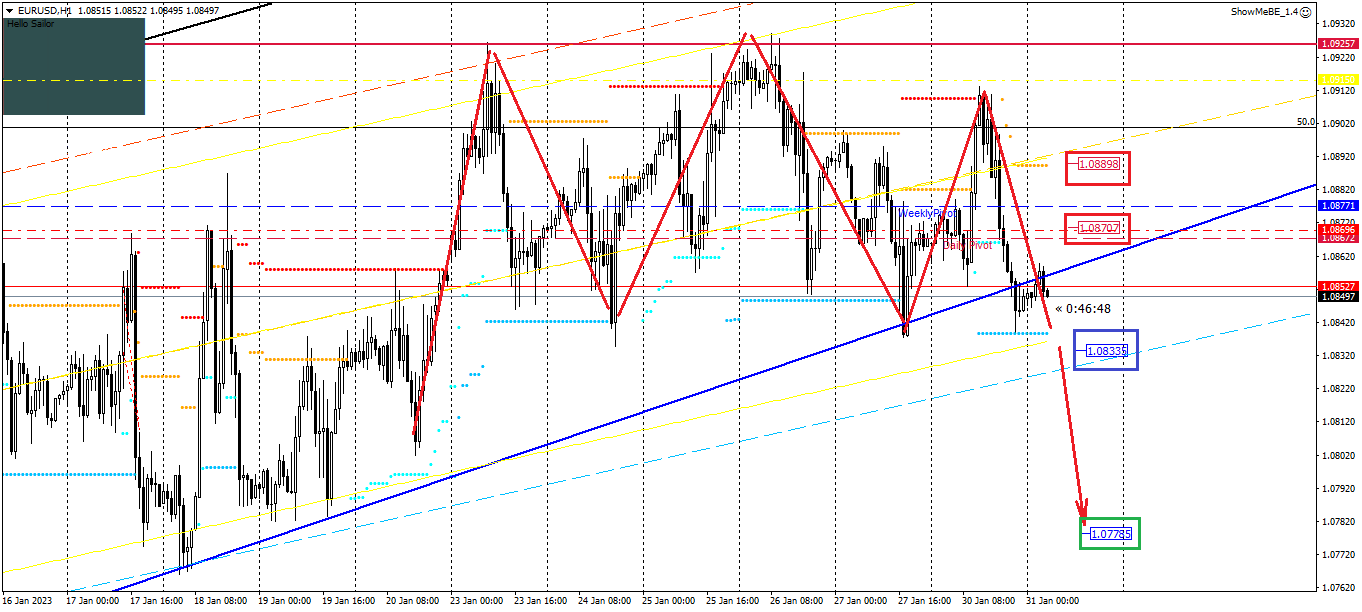1362x612 pixels.
Task: Click the 1.08920 price scale value
Action: [x=1338, y=156]
